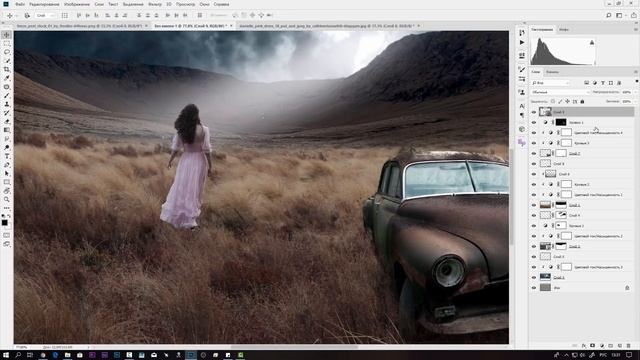
Task: Select the History Brush tool
Action: click(7, 113)
